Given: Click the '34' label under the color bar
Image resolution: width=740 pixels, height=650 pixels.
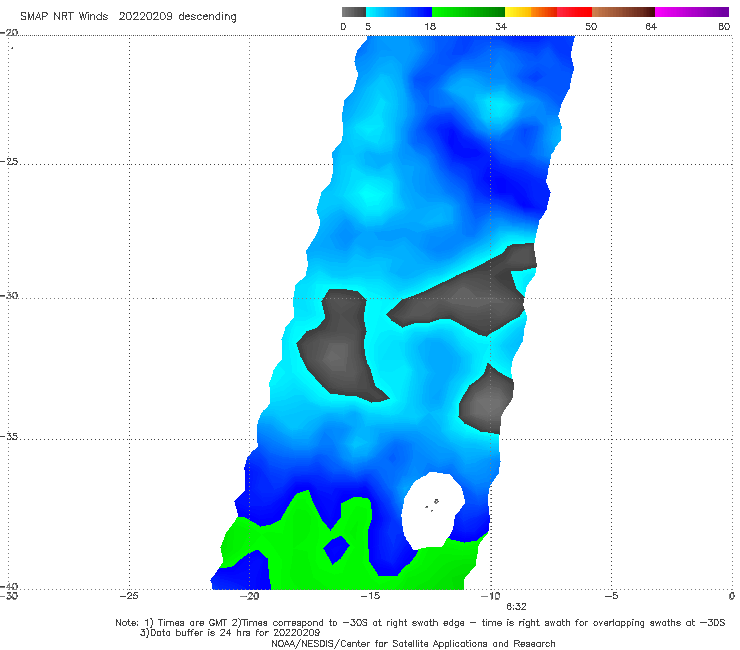Looking at the screenshot, I should click(x=501, y=27).
